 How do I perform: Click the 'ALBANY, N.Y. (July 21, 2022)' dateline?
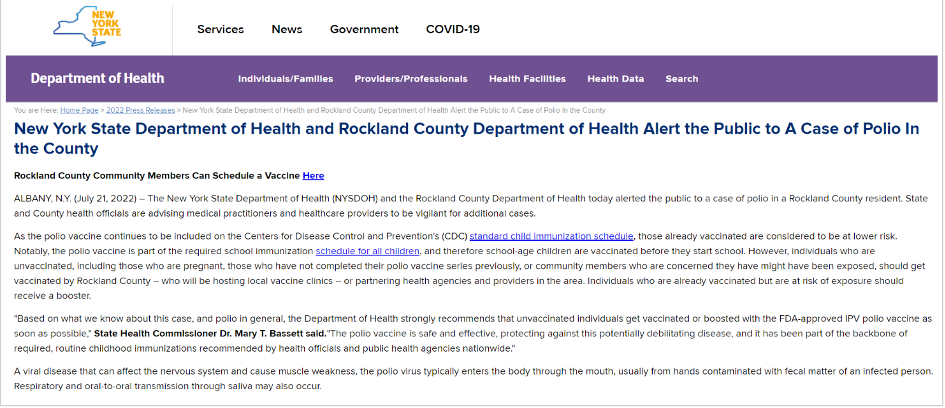tap(77, 198)
